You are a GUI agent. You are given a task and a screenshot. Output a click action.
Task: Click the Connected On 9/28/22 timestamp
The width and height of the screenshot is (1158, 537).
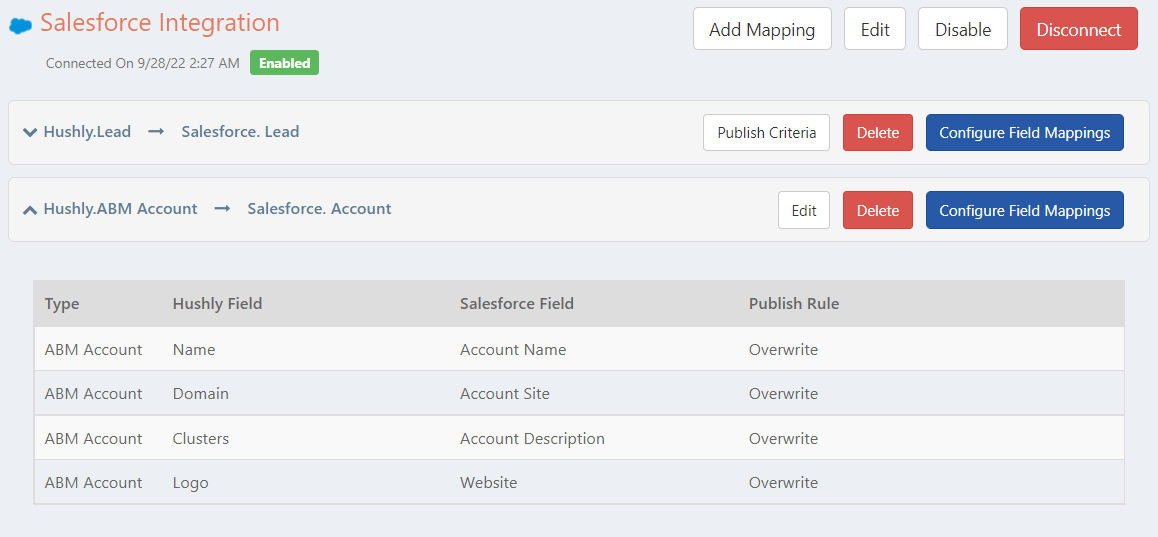click(143, 64)
